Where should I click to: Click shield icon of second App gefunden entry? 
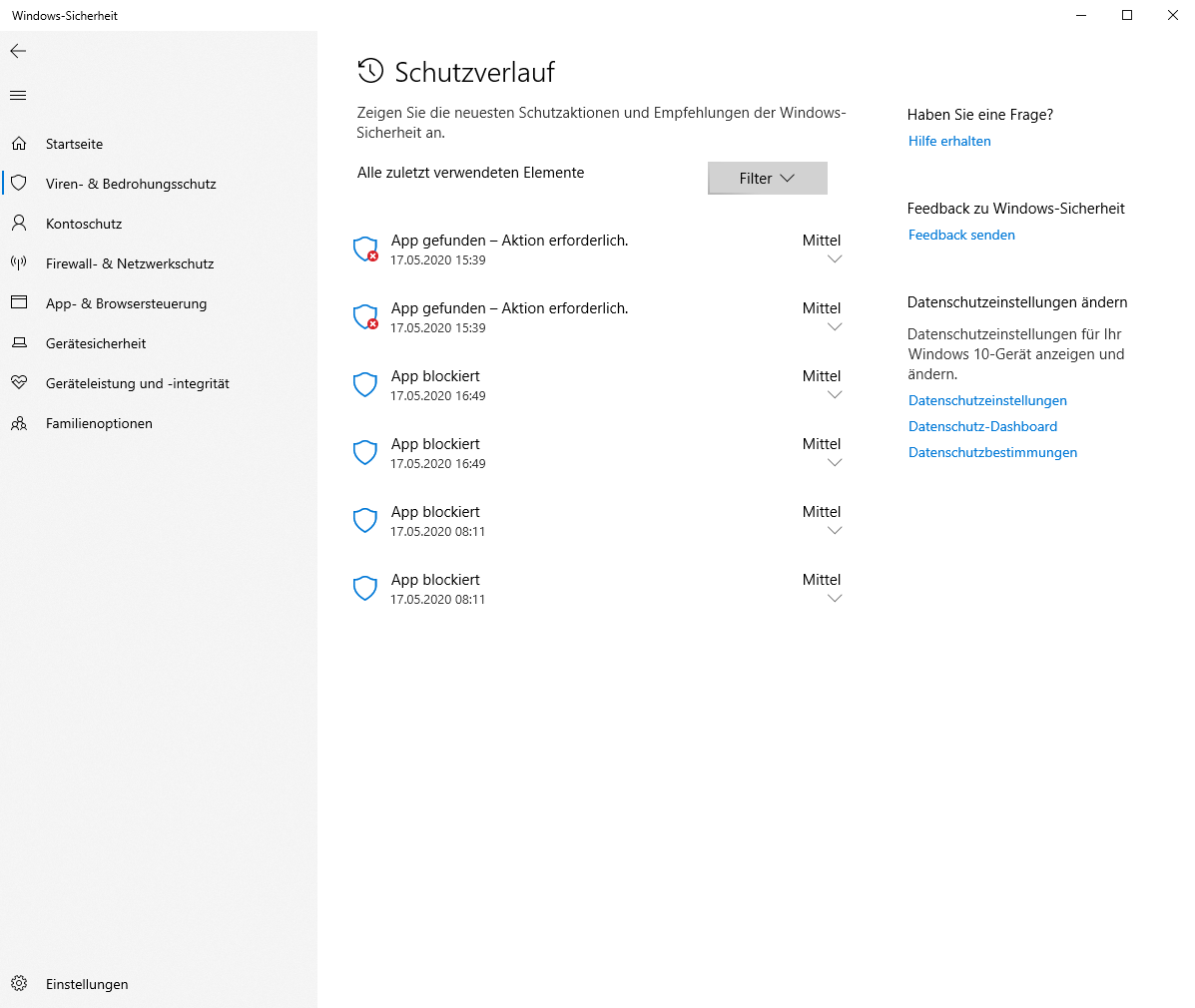365,317
